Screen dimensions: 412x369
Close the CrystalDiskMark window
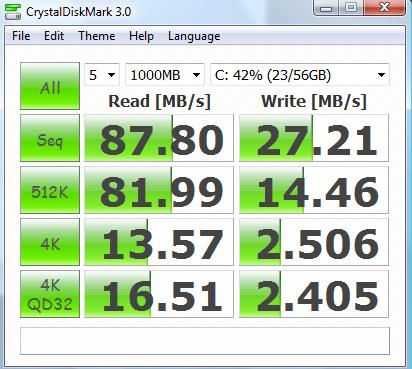(x=384, y=8)
